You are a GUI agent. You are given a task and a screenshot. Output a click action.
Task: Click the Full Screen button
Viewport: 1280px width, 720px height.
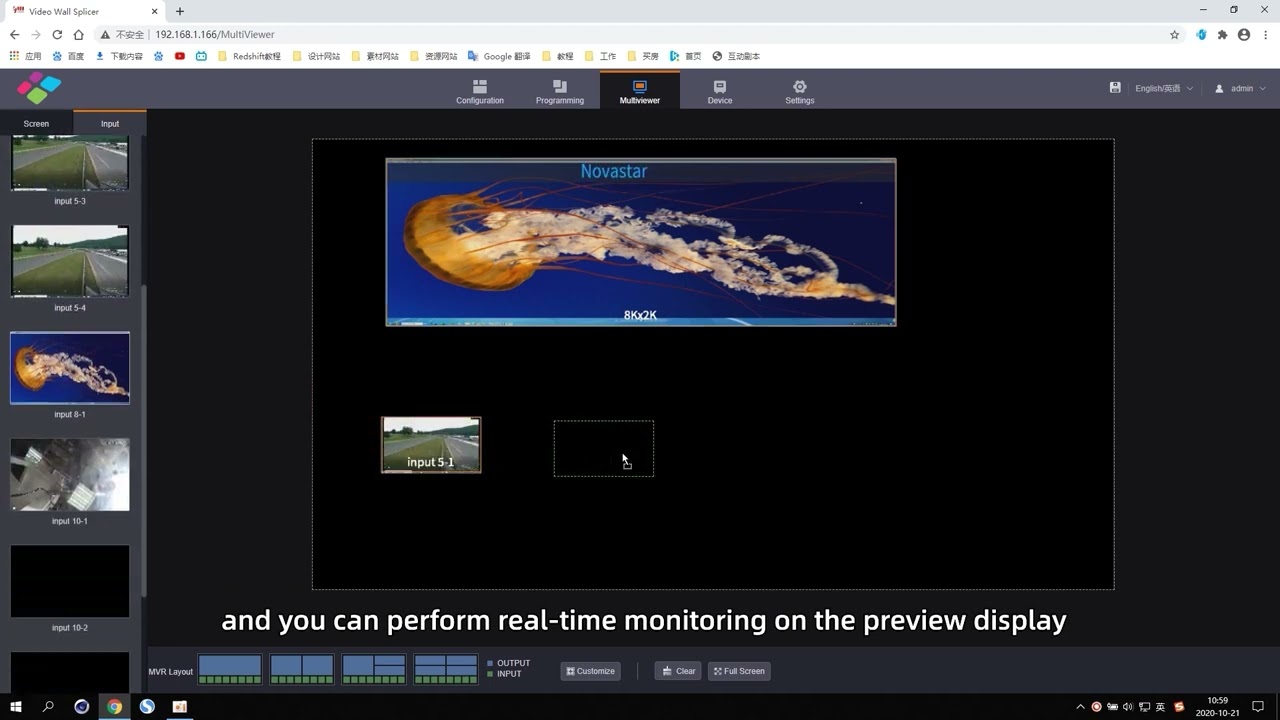739,671
